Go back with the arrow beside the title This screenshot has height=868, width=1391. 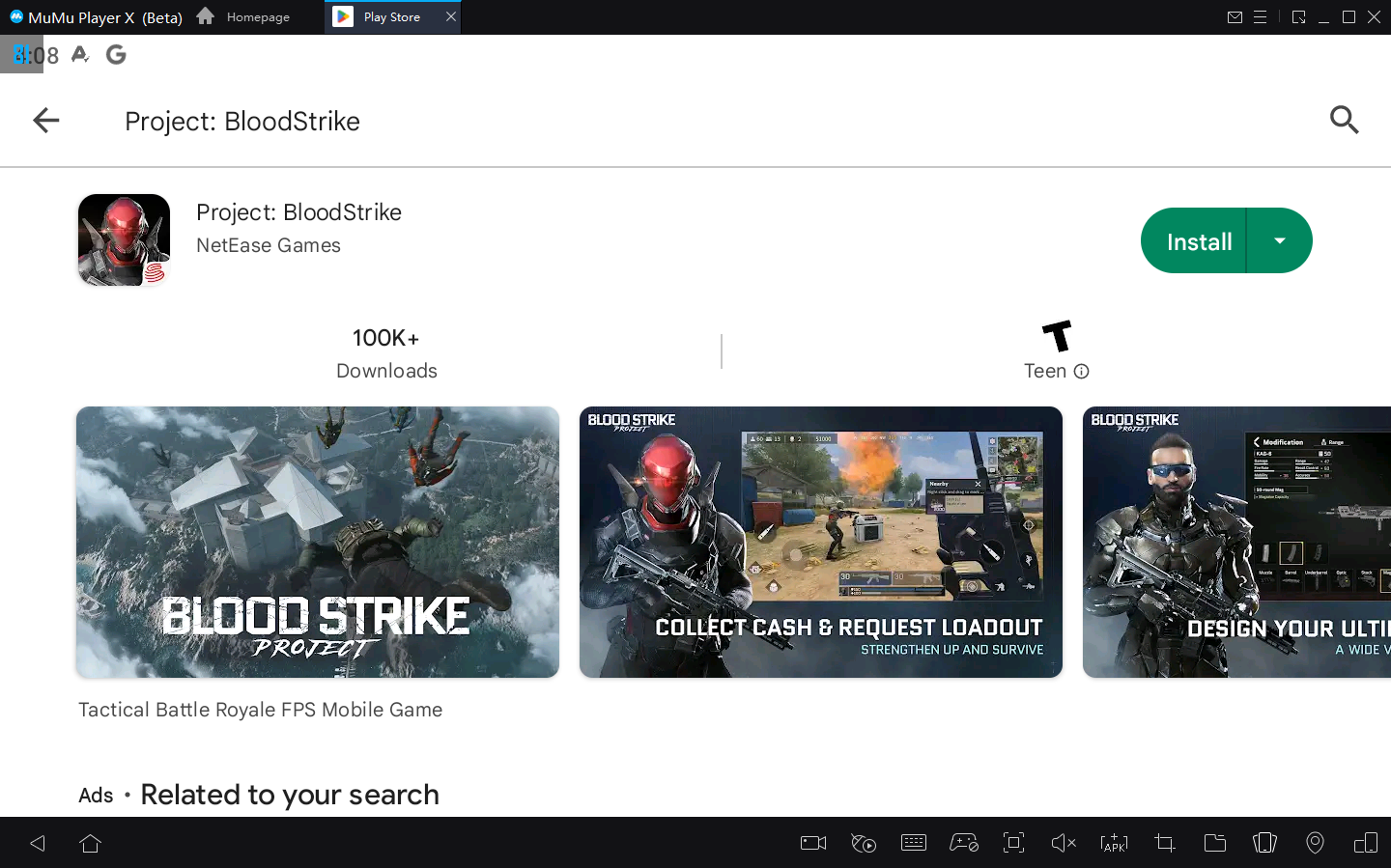pos(46,121)
